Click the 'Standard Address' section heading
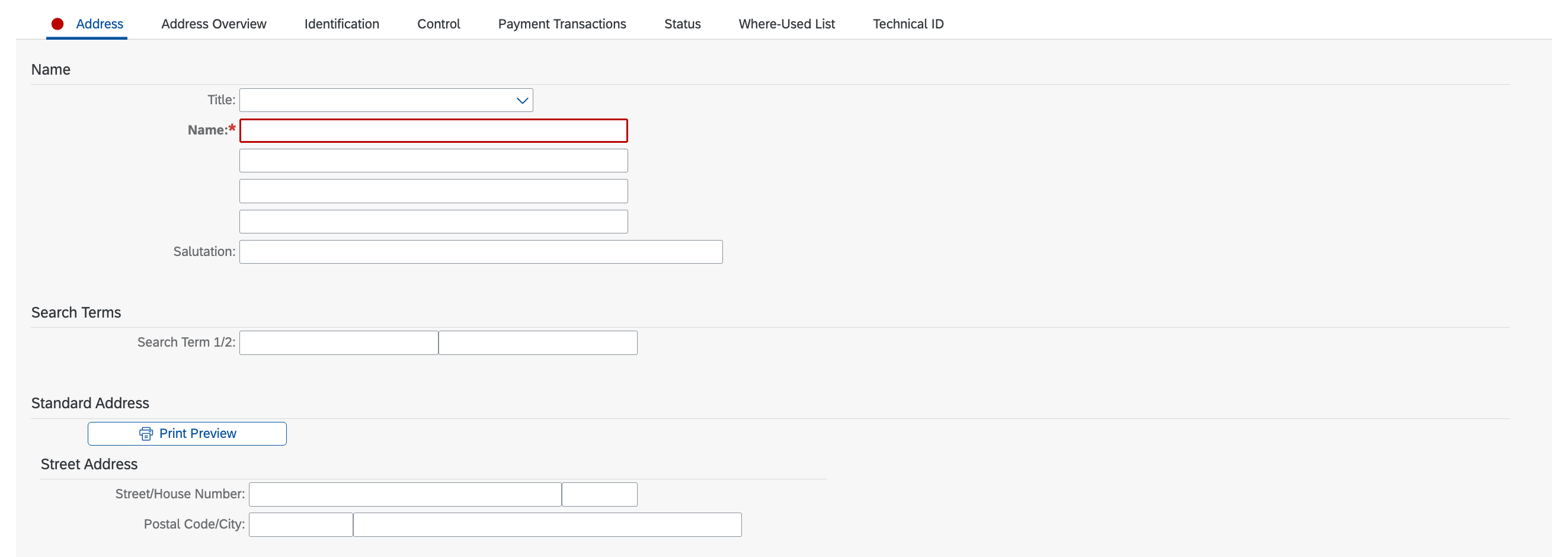The image size is (1568, 557). (x=90, y=403)
